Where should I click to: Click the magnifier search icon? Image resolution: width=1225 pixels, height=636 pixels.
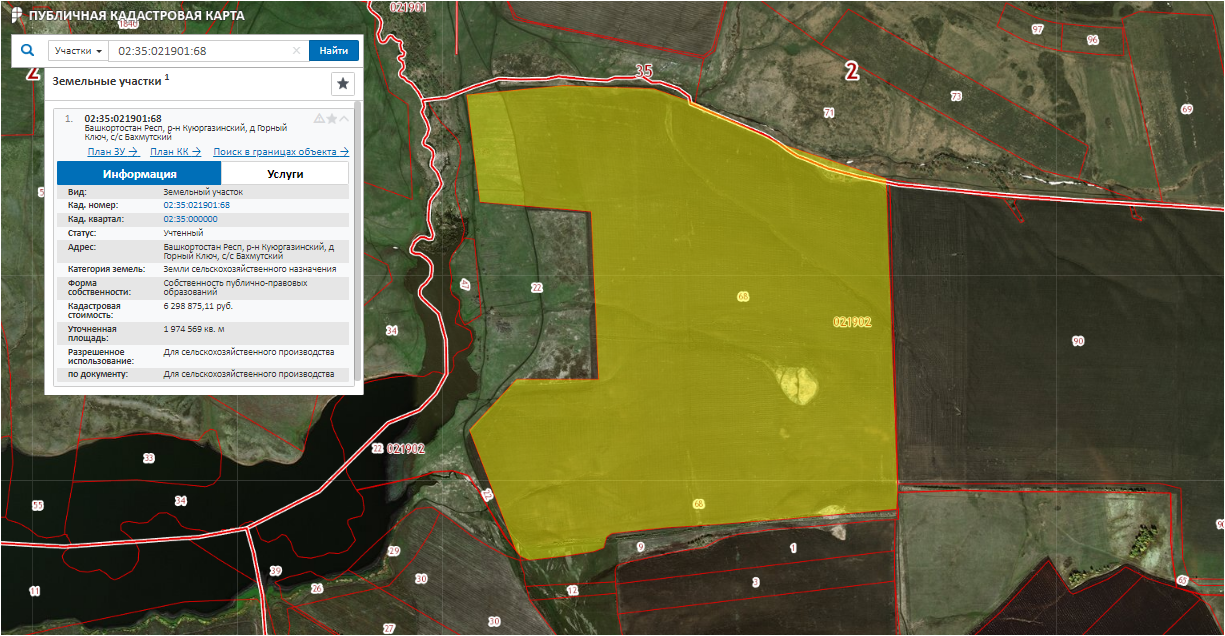pyautogui.click(x=28, y=49)
